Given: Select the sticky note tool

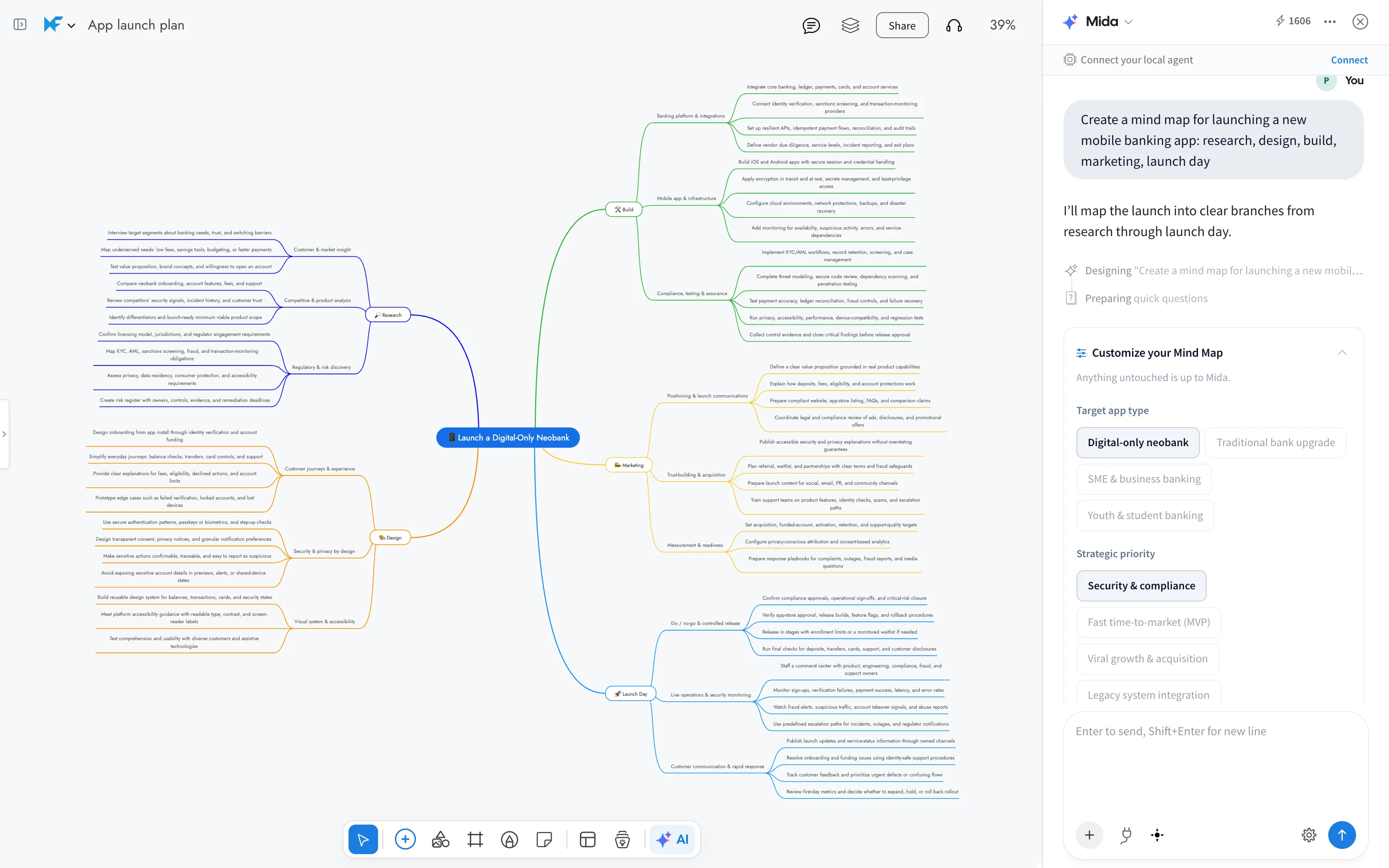Looking at the screenshot, I should click(544, 839).
